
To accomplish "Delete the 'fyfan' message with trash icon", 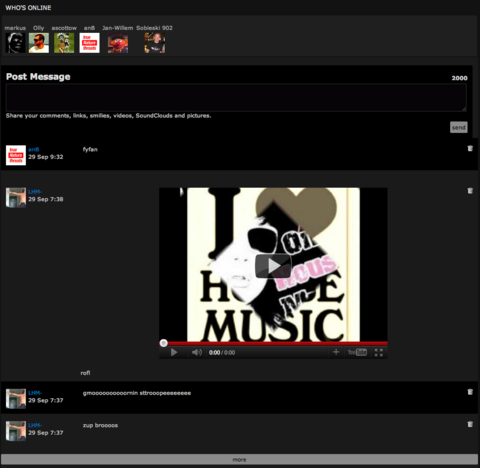I will pyautogui.click(x=470, y=149).
